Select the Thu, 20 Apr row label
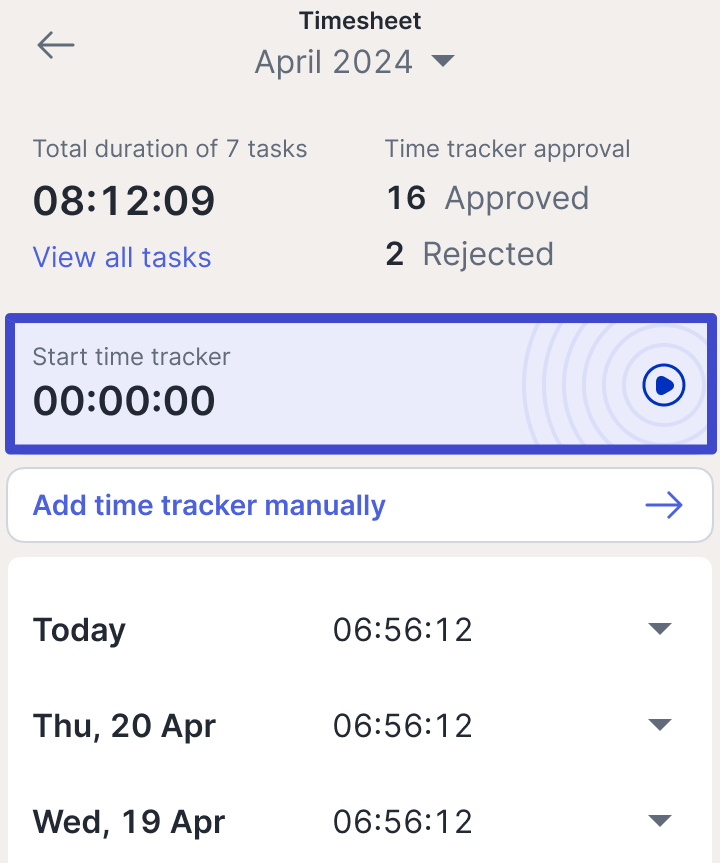Image resolution: width=720 pixels, height=863 pixels. tap(124, 726)
